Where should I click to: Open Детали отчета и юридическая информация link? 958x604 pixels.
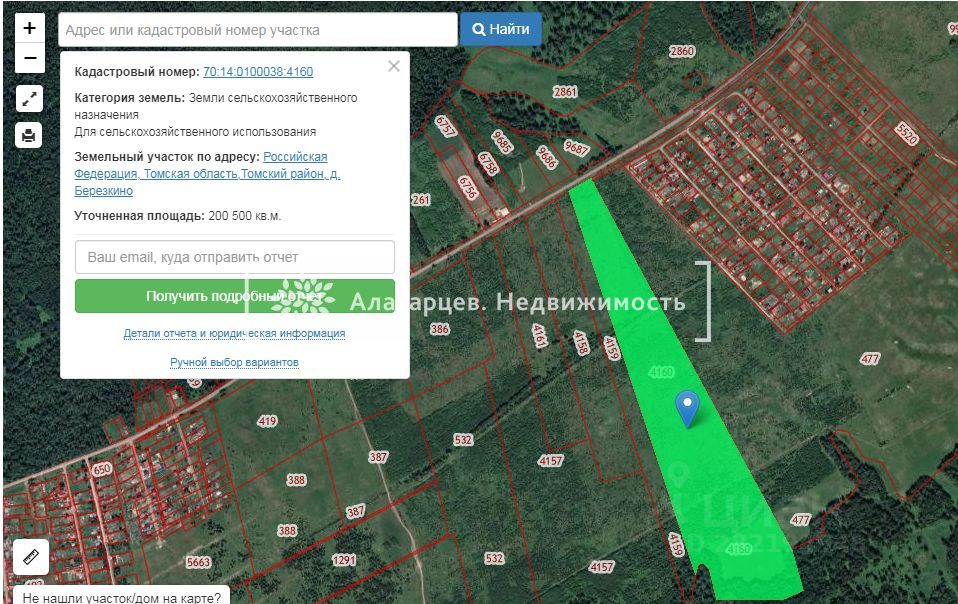(x=234, y=333)
